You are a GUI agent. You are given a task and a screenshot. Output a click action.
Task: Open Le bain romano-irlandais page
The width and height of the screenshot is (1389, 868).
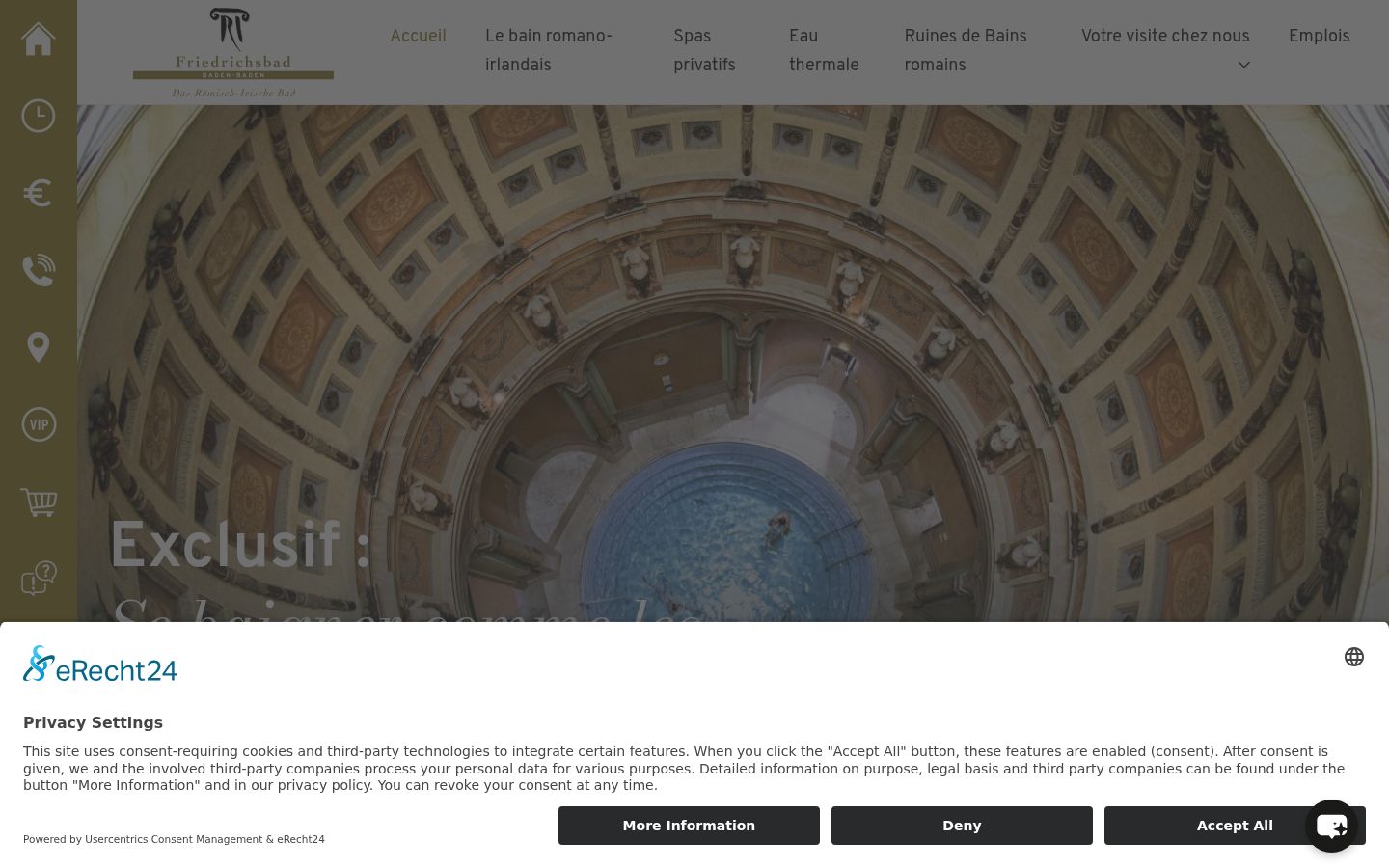coord(549,50)
